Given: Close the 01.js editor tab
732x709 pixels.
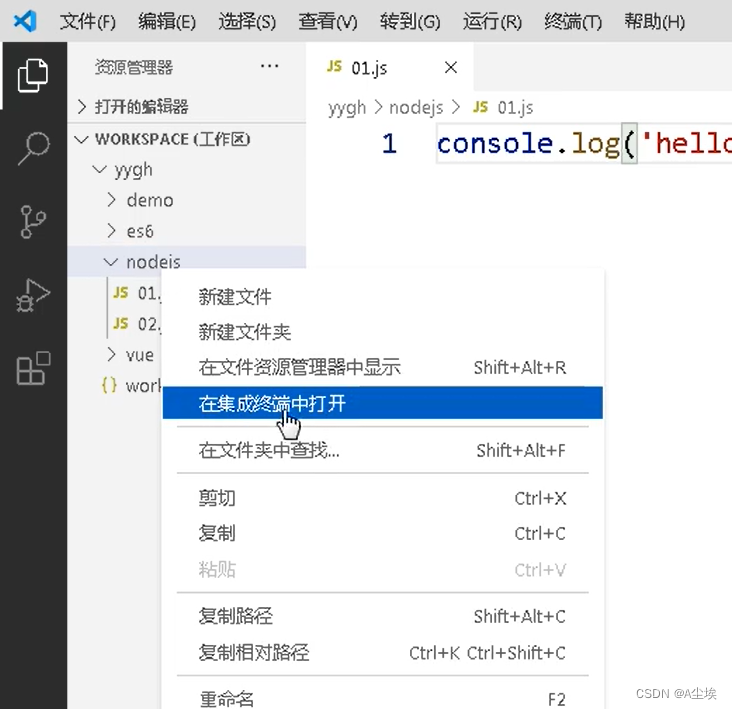Looking at the screenshot, I should (450, 68).
